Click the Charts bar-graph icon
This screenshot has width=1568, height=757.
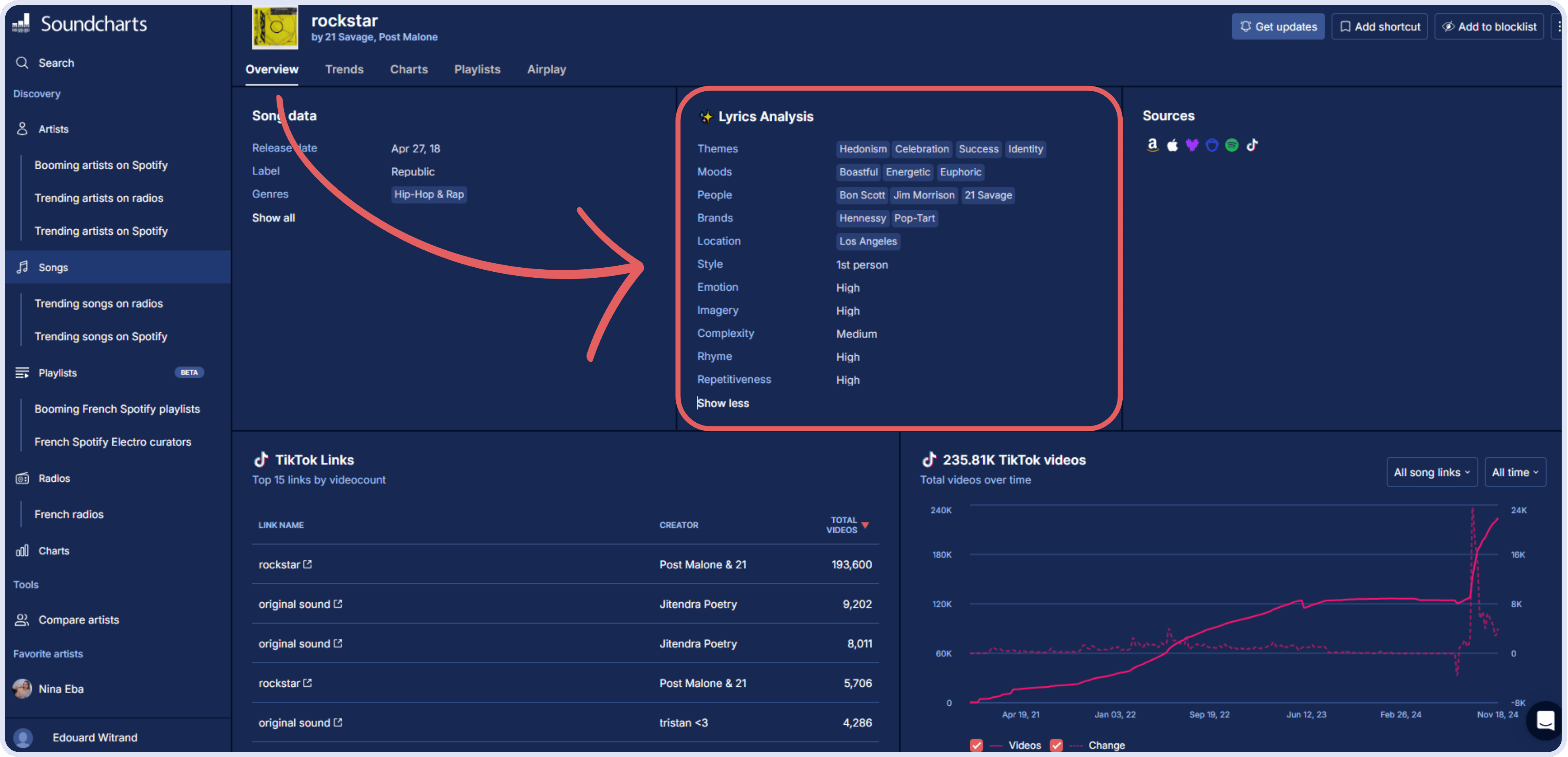[x=22, y=551]
